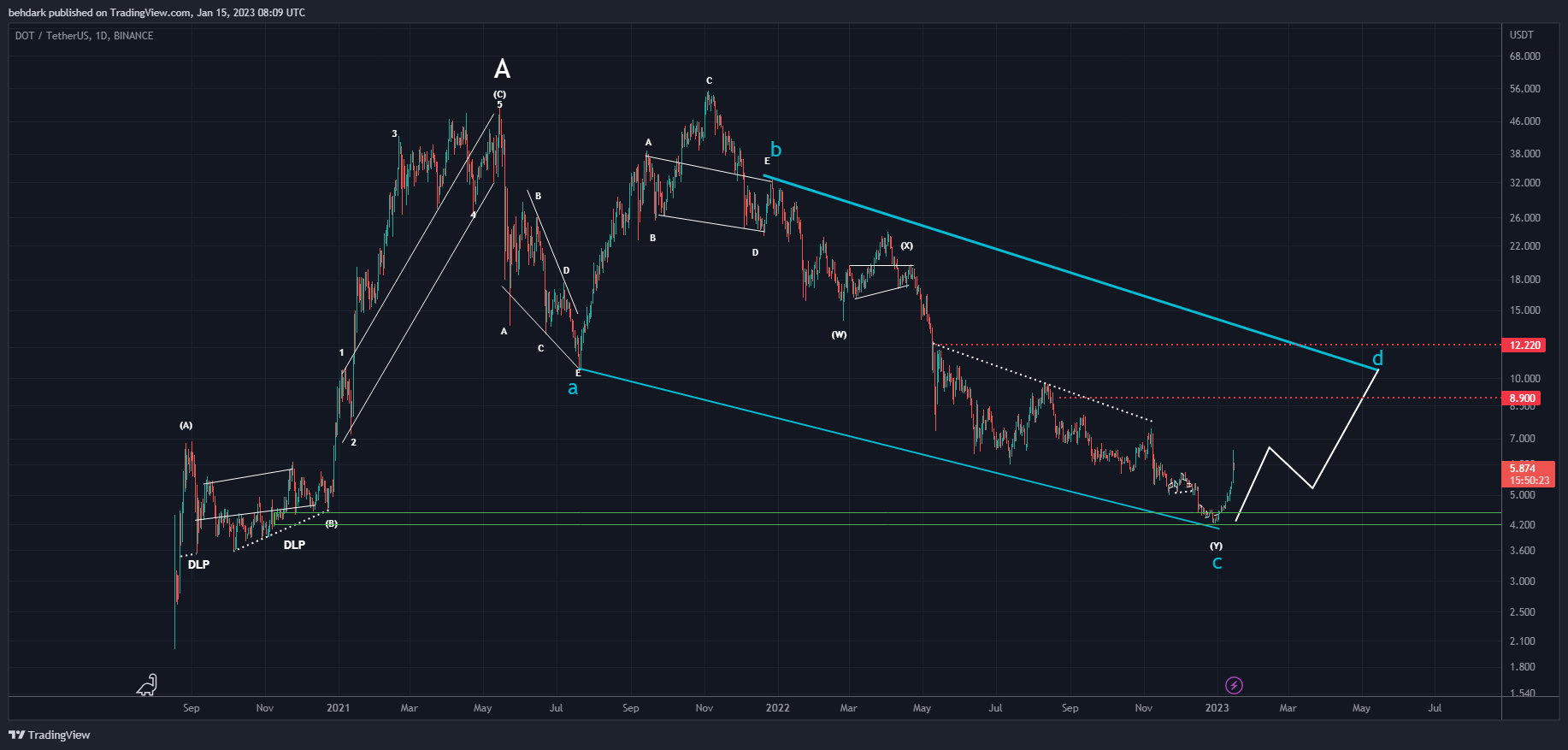This screenshot has width=1568, height=750.
Task: Select the cyan wave label a
Action: 573,388
